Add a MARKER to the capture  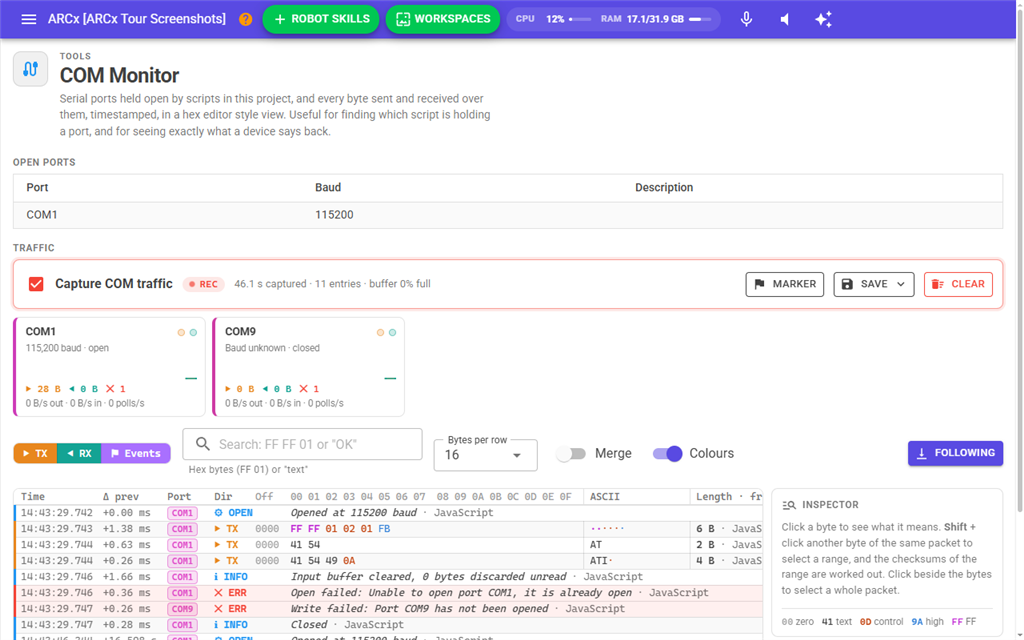tap(785, 284)
